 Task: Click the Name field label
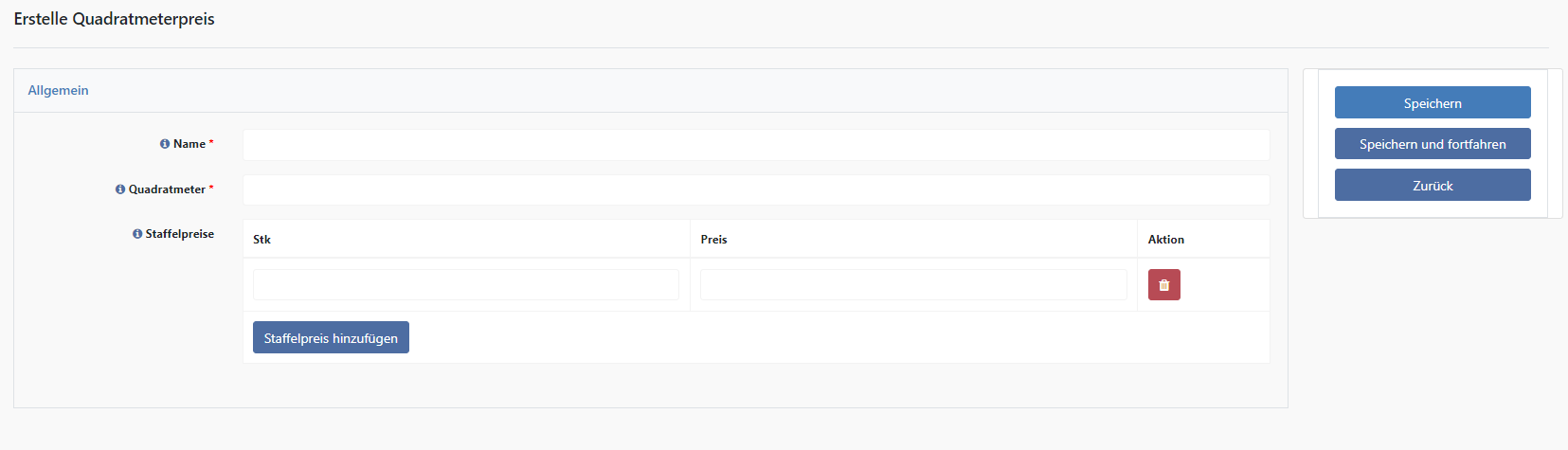189,144
